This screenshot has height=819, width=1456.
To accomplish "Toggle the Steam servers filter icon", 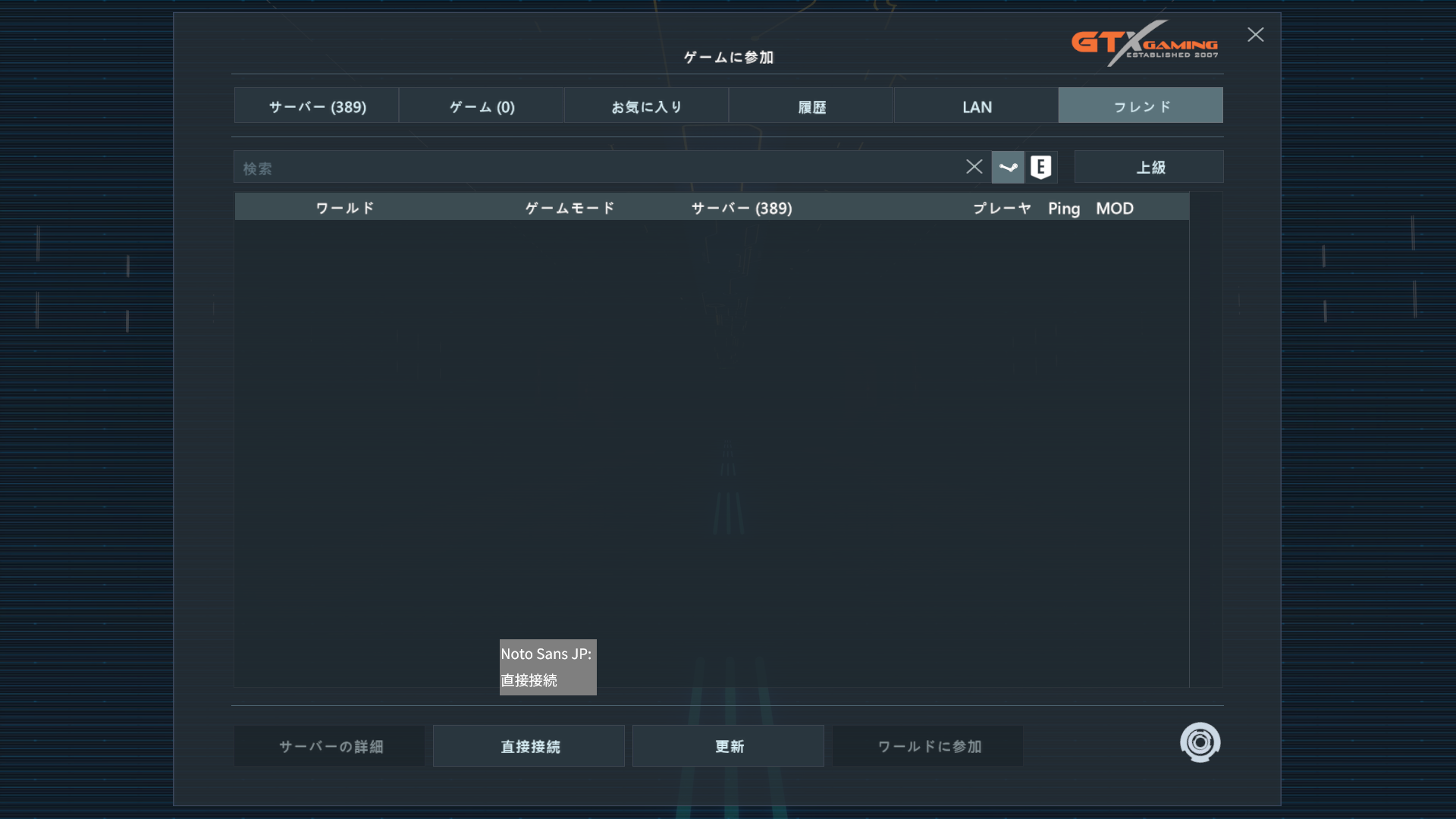I will [x=1008, y=168].
